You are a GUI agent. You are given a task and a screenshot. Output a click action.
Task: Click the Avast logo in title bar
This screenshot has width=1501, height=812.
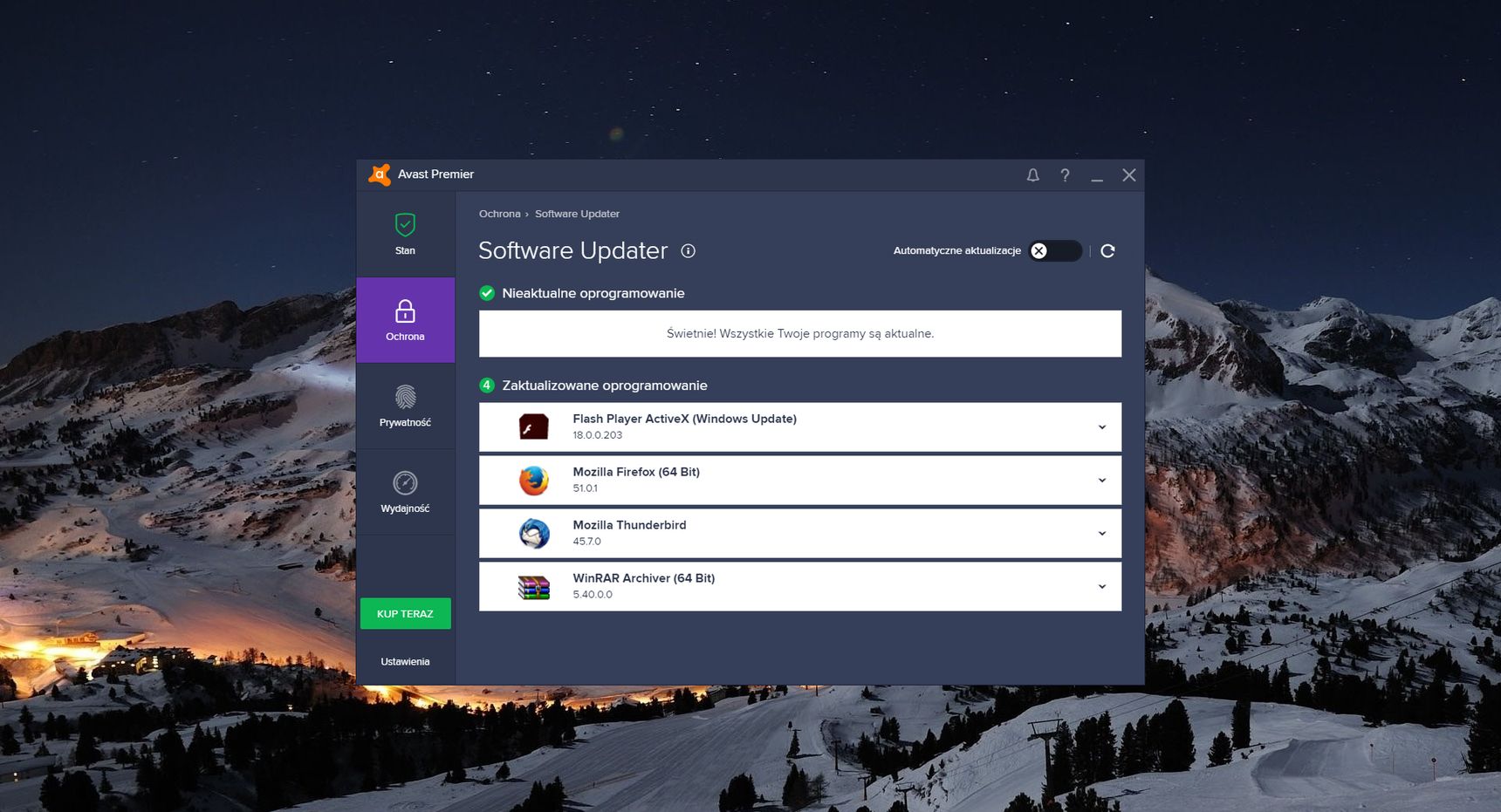(x=380, y=174)
